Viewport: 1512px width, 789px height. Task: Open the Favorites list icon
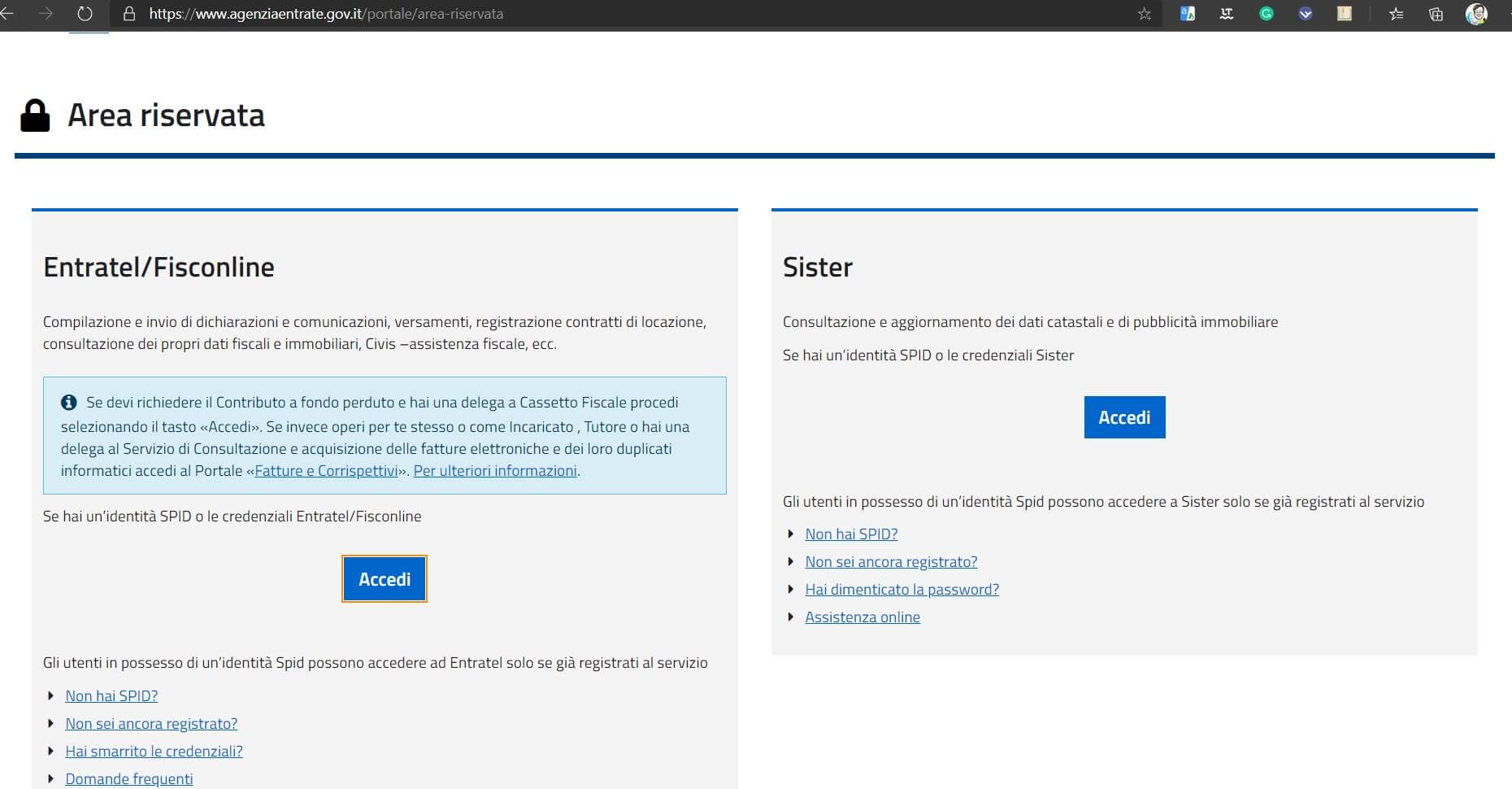(1397, 14)
